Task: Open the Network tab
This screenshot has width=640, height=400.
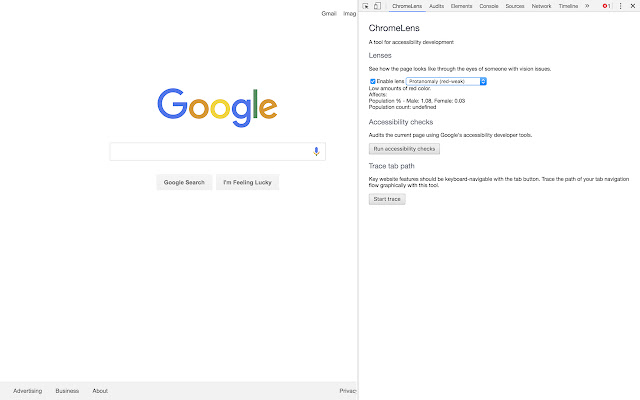Action: (541, 6)
